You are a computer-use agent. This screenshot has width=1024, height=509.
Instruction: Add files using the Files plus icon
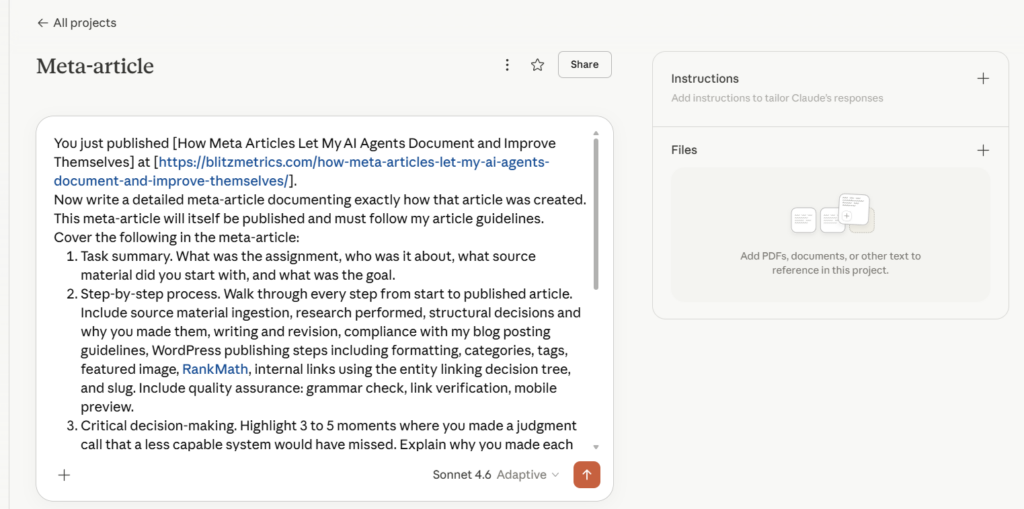[x=982, y=150]
